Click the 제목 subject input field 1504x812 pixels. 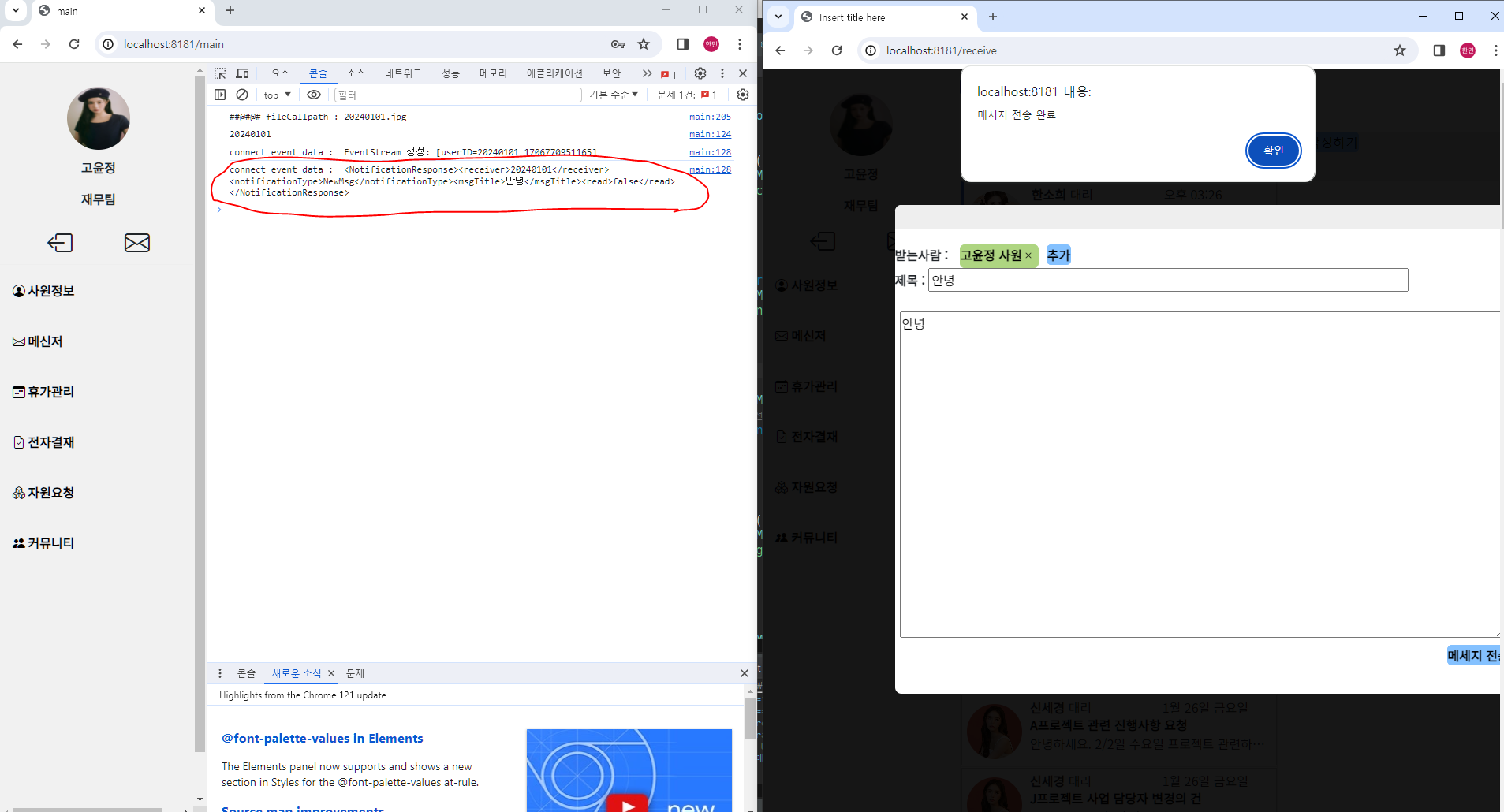(1168, 280)
